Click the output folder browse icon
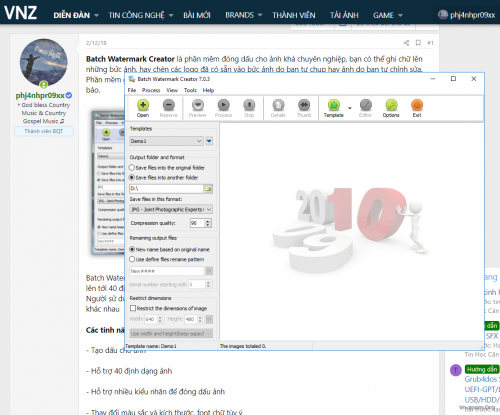 (x=208, y=189)
